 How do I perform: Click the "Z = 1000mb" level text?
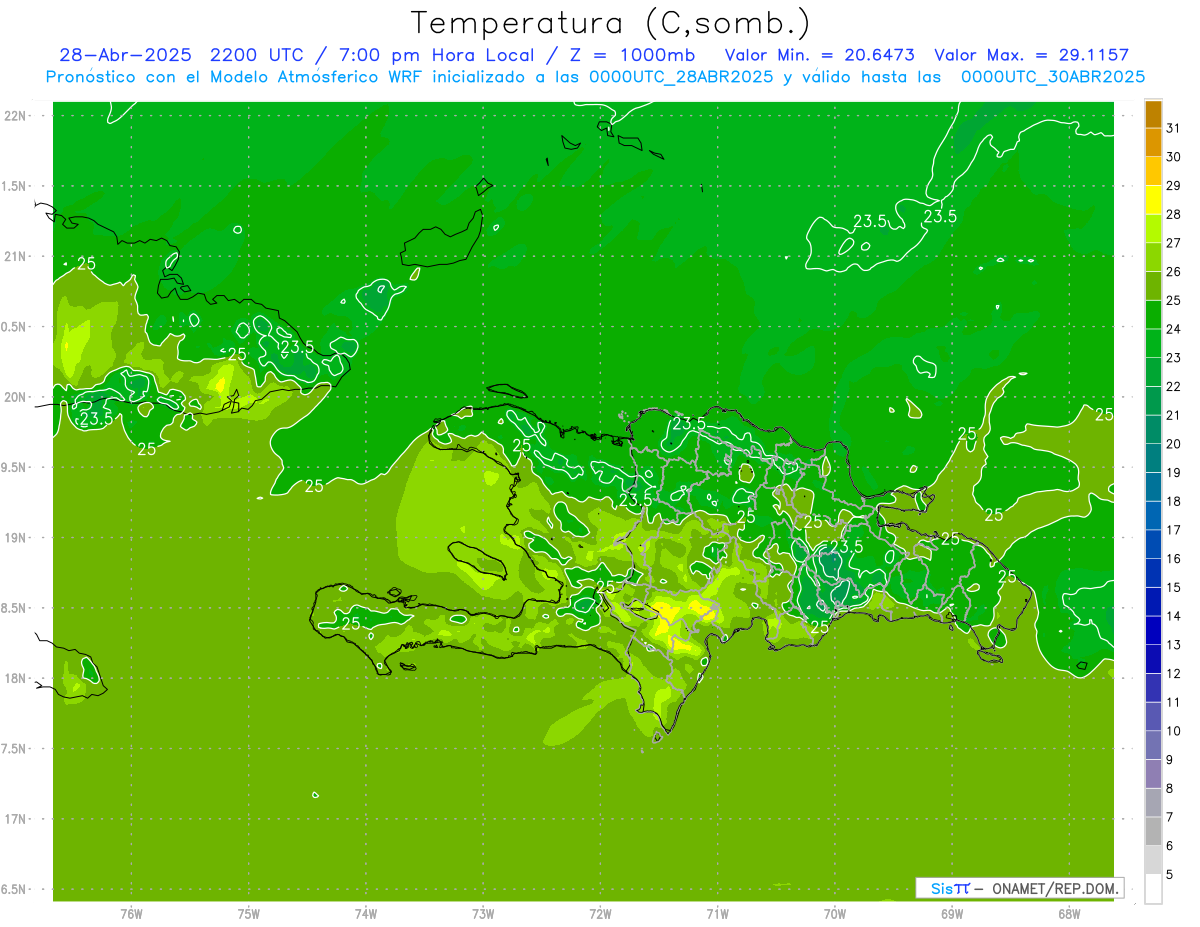634,55
